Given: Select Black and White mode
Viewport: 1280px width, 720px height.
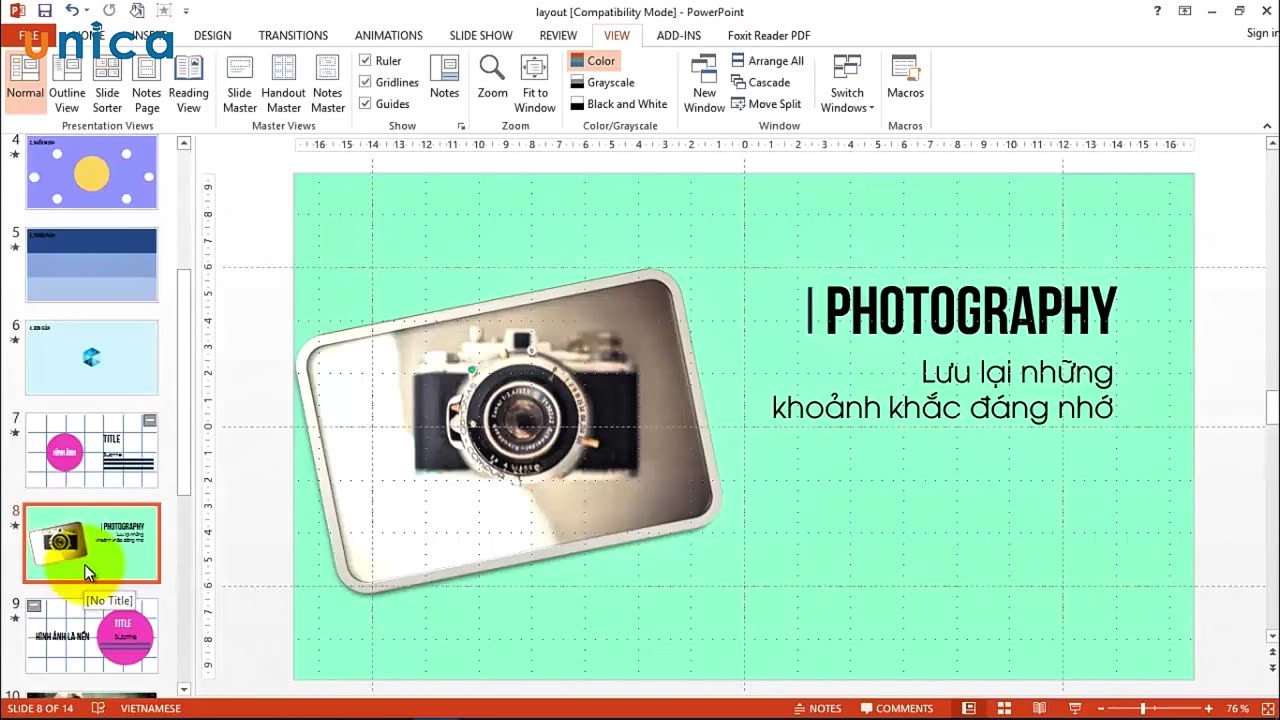Looking at the screenshot, I should coord(619,104).
